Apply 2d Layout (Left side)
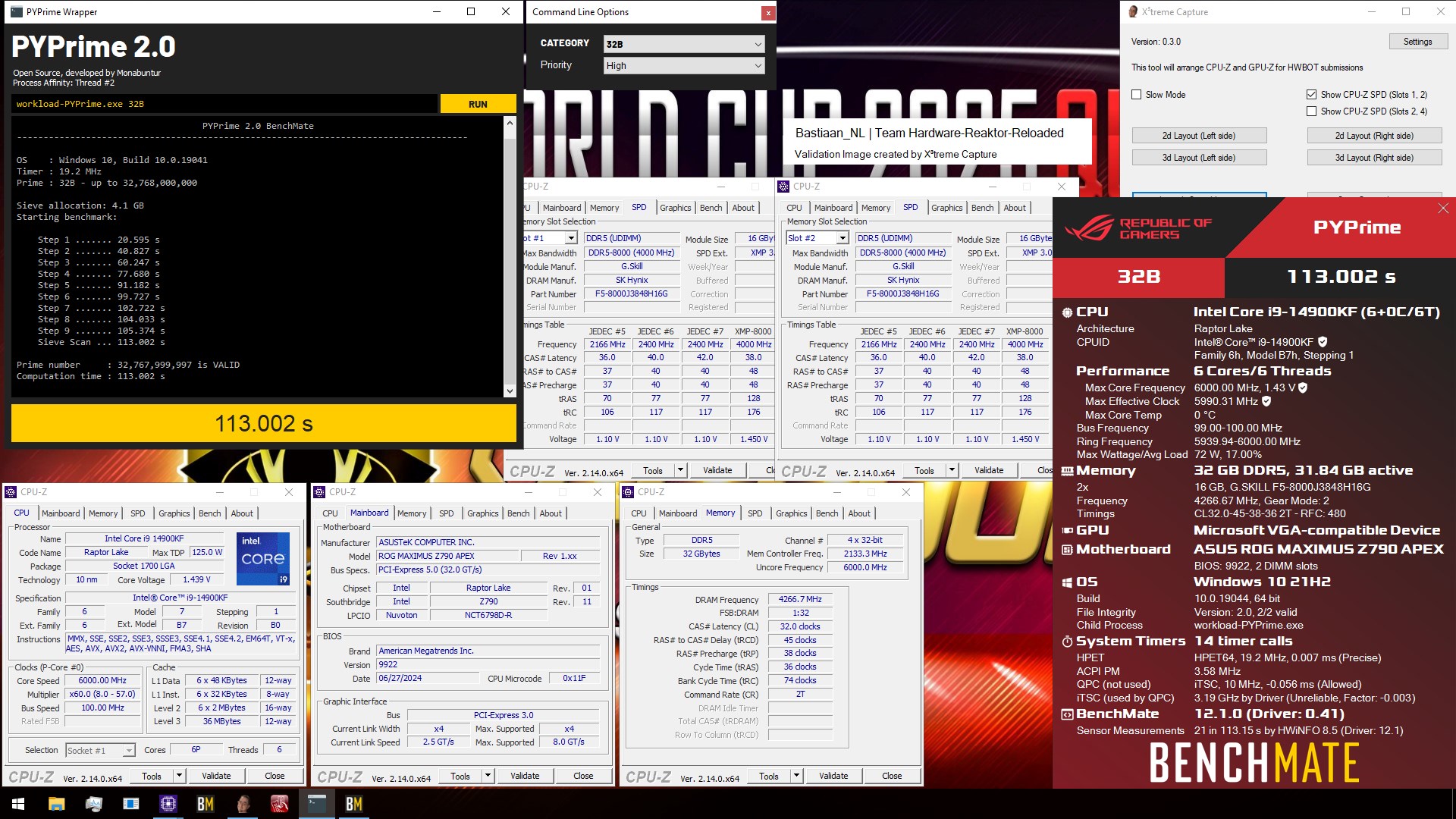1456x819 pixels. tap(1199, 136)
